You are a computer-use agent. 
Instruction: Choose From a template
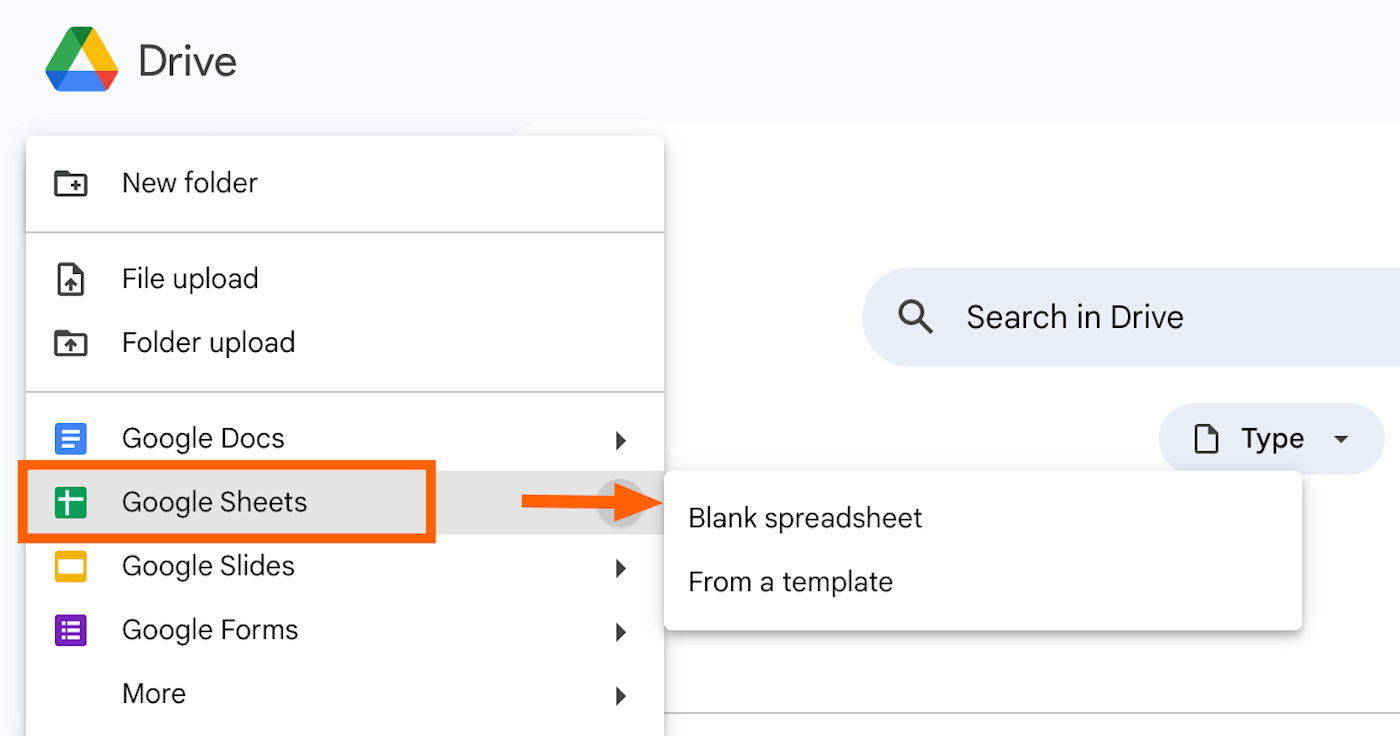pyautogui.click(x=790, y=582)
